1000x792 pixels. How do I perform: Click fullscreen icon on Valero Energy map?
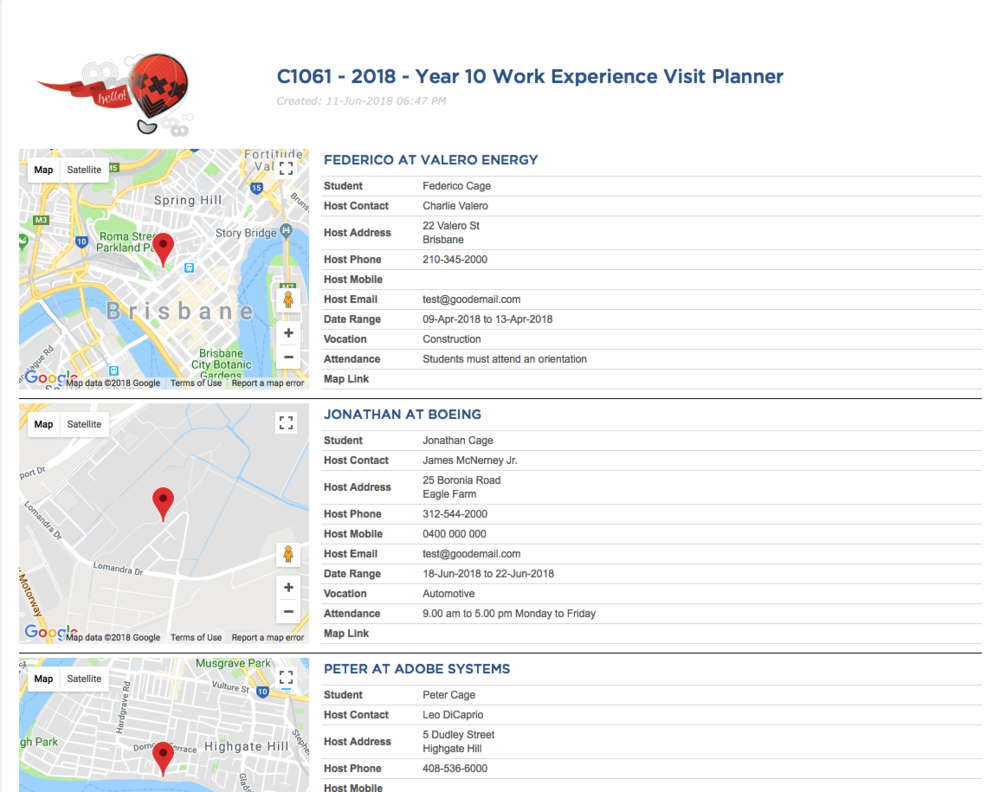coord(286,168)
